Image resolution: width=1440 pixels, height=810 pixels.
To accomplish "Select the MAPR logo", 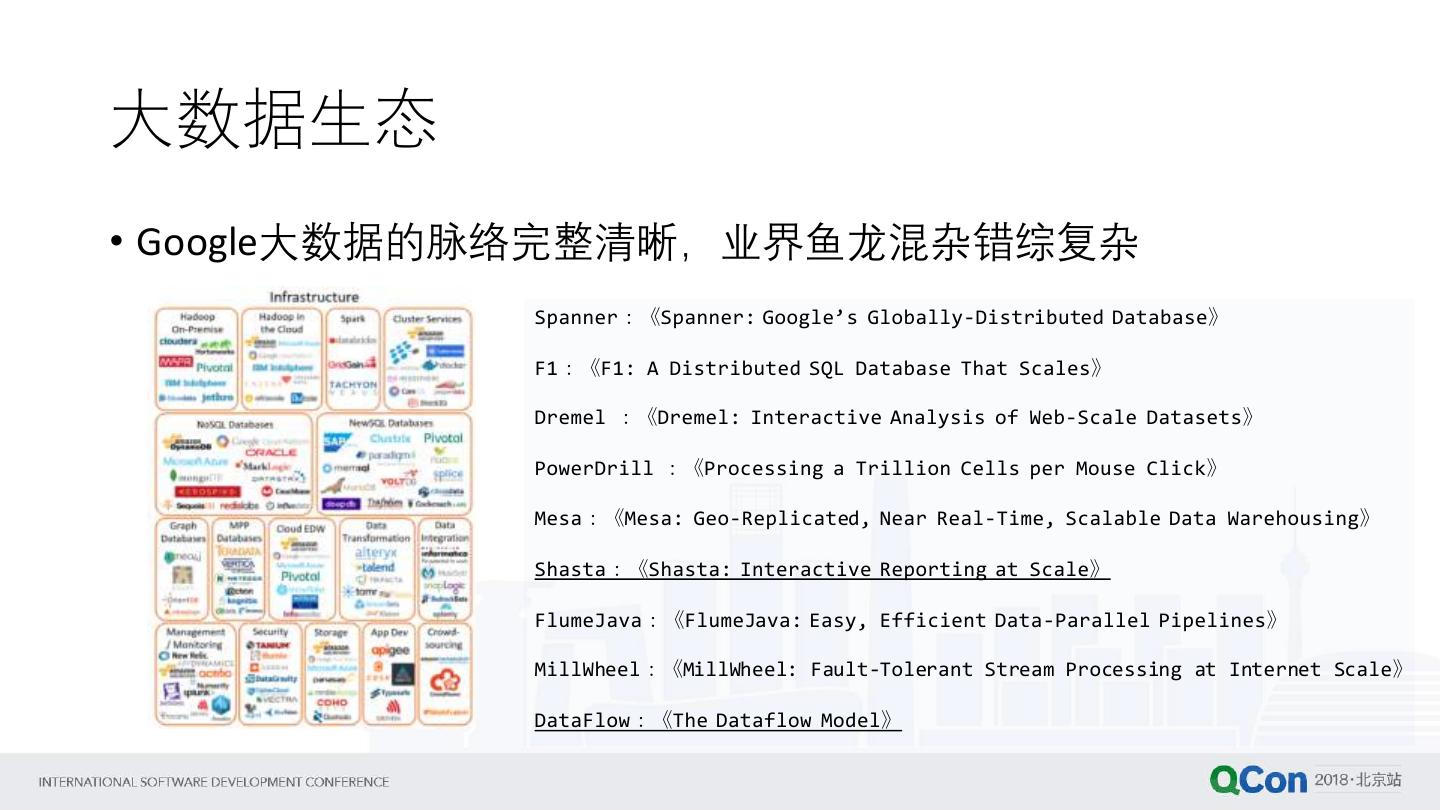I will click(x=176, y=361).
